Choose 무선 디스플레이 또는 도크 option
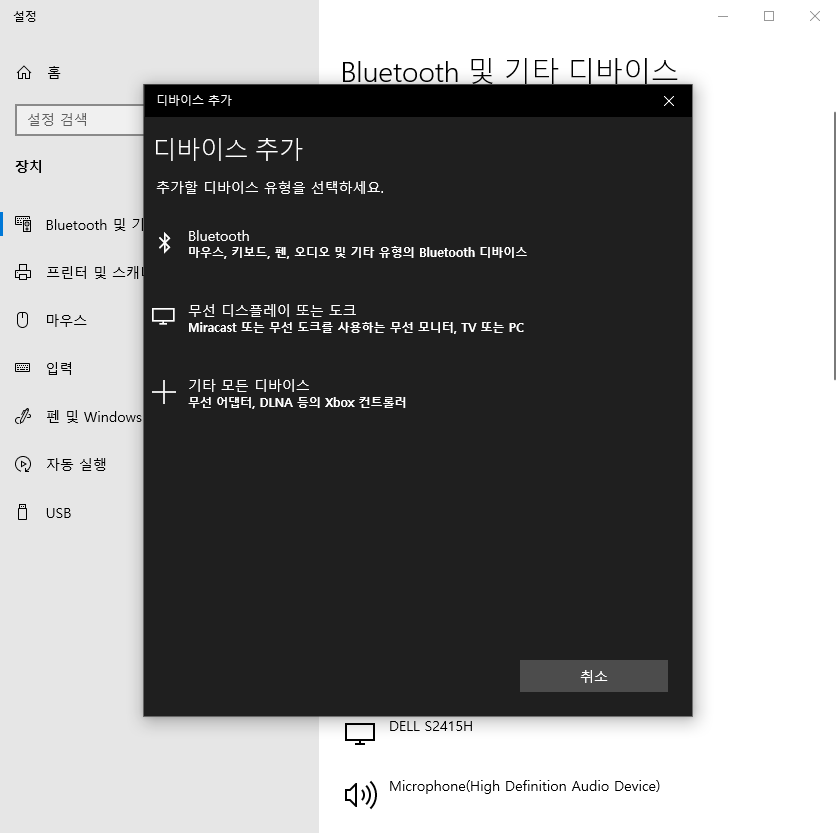The width and height of the screenshot is (836, 833). point(272,310)
